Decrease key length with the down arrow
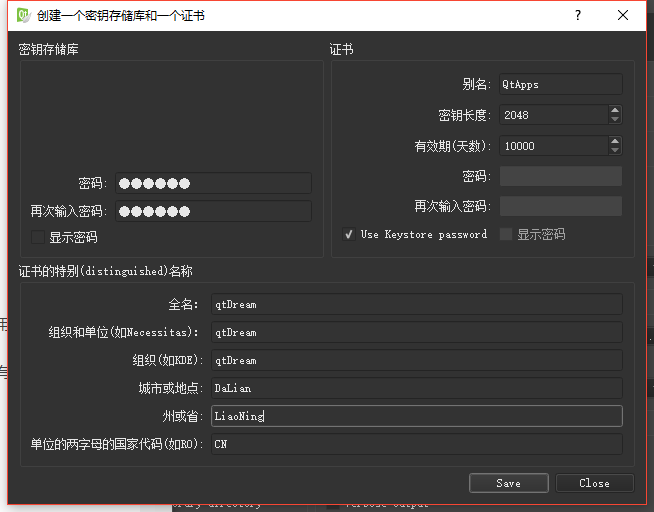 [x=615, y=119]
